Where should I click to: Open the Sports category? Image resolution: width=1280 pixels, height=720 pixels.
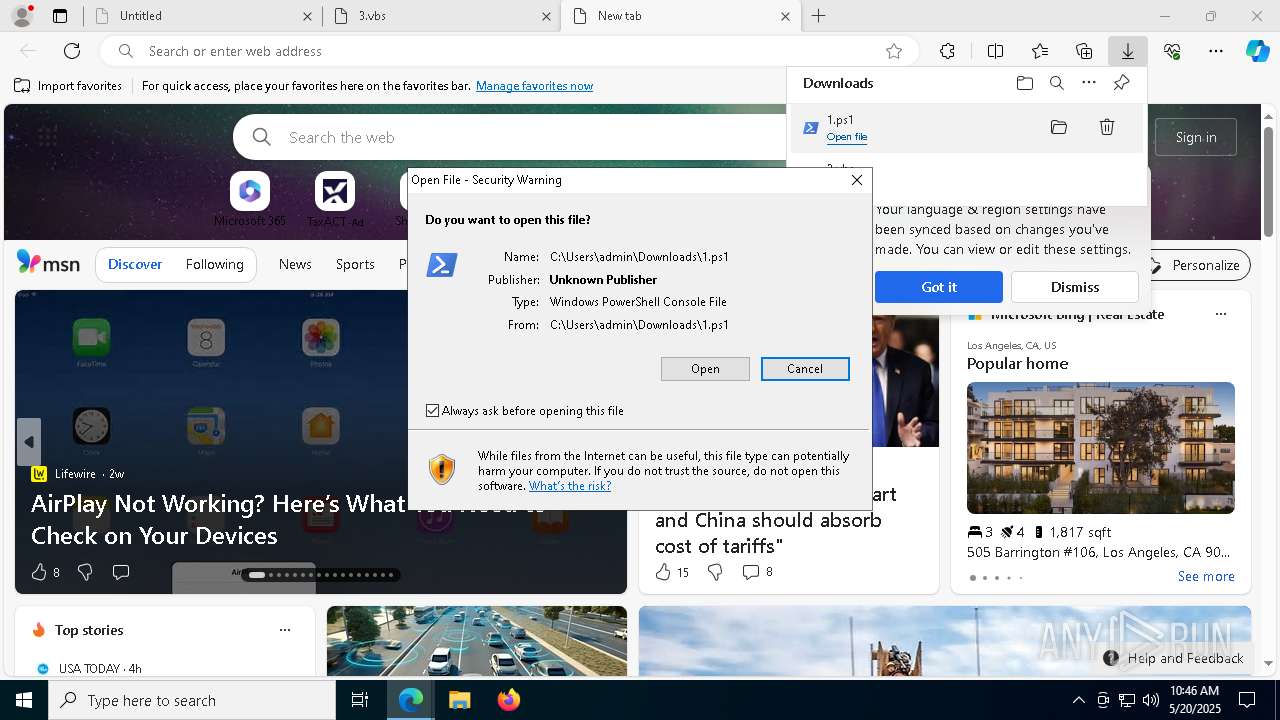(x=355, y=264)
